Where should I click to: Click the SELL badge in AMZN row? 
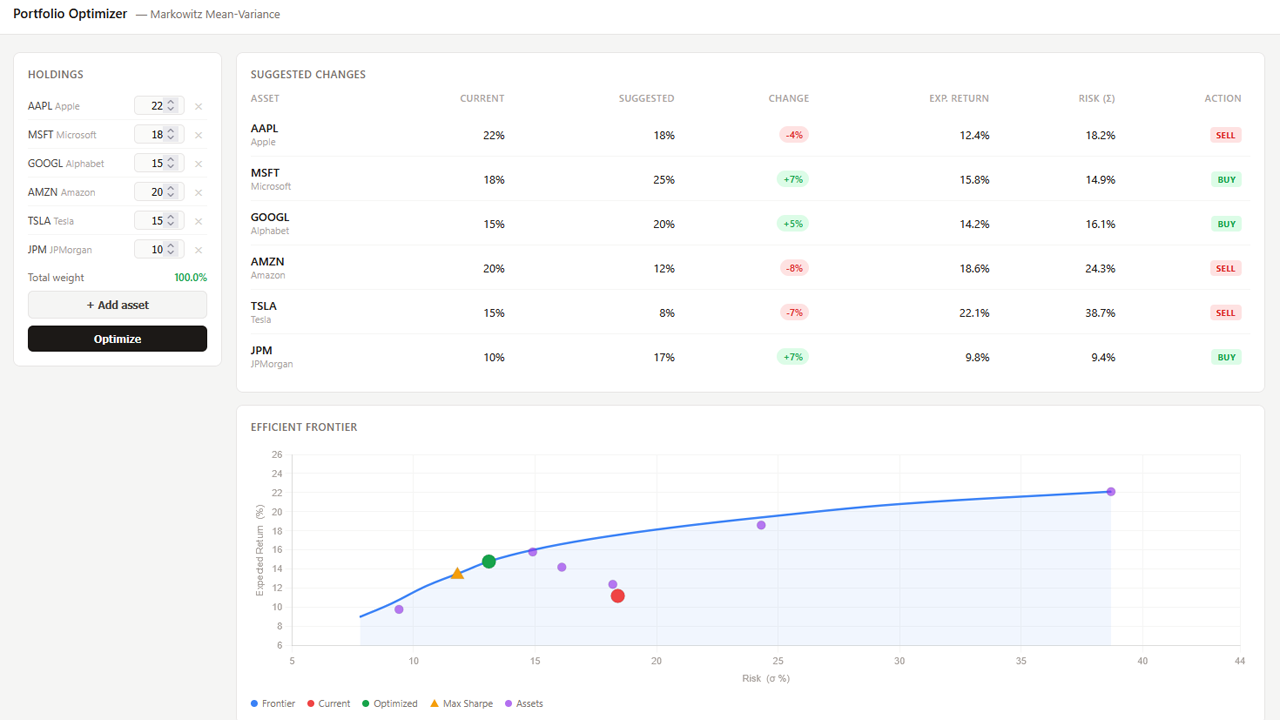click(1225, 268)
